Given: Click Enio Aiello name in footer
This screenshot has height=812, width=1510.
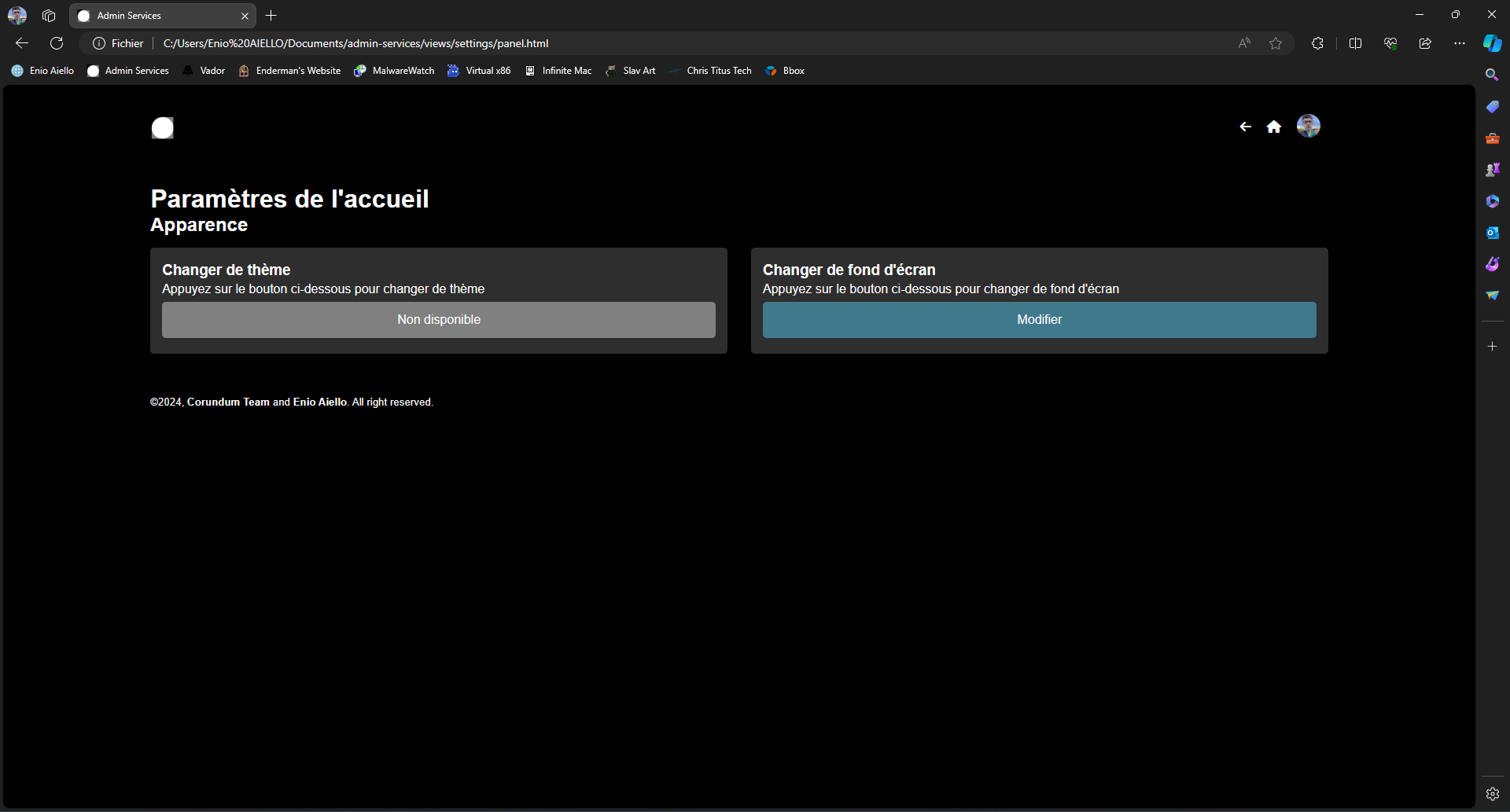Looking at the screenshot, I should [320, 402].
